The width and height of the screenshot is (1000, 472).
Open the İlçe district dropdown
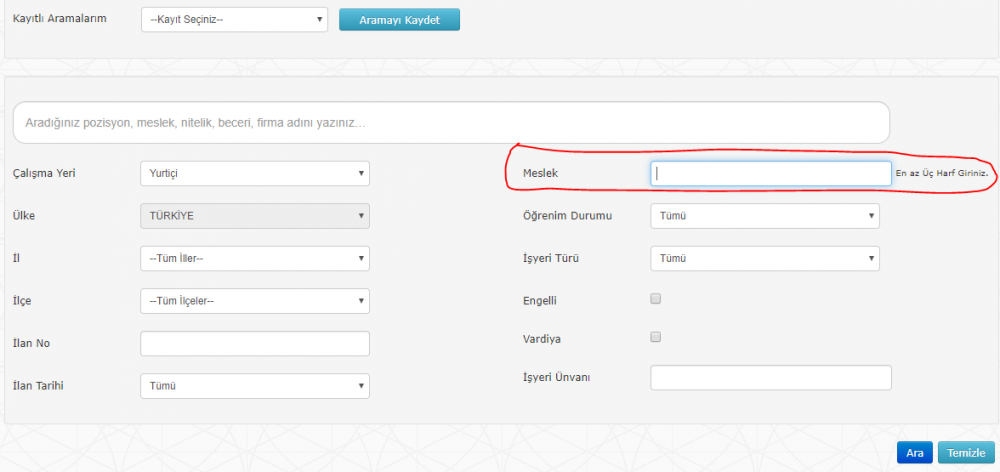255,301
